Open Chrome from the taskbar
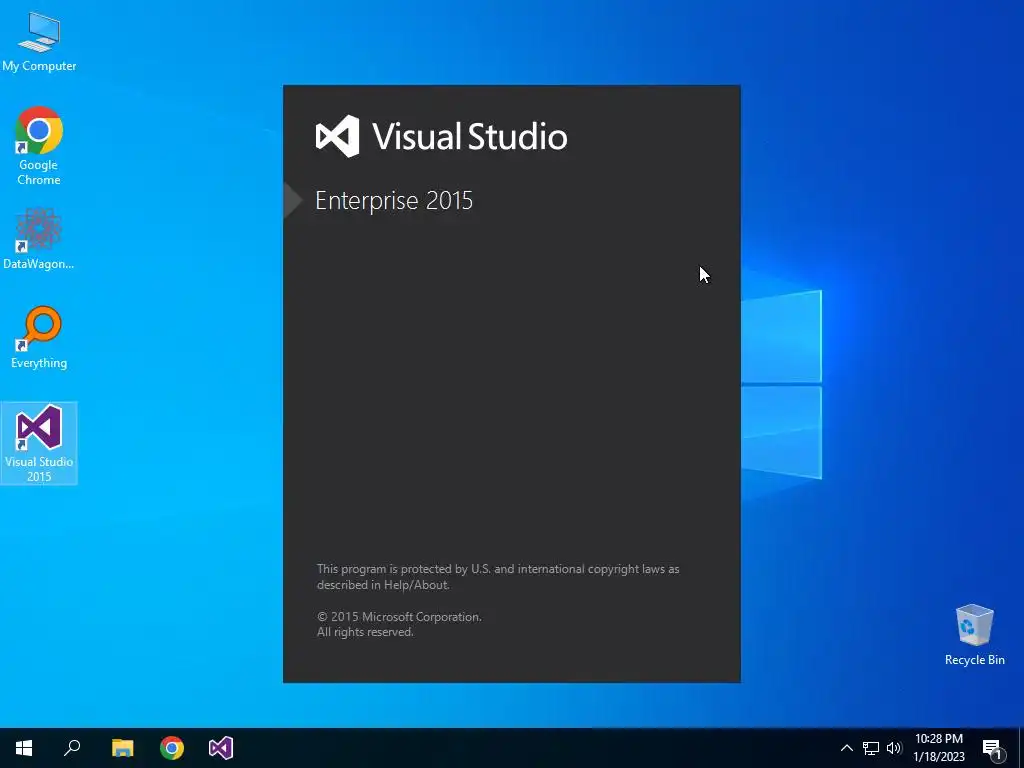This screenshot has width=1024, height=768. click(172, 748)
